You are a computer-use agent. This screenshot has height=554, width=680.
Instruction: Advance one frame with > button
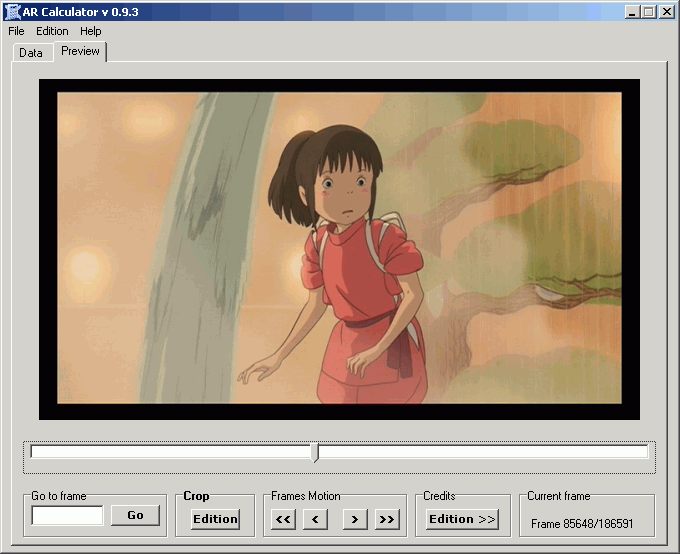355,519
